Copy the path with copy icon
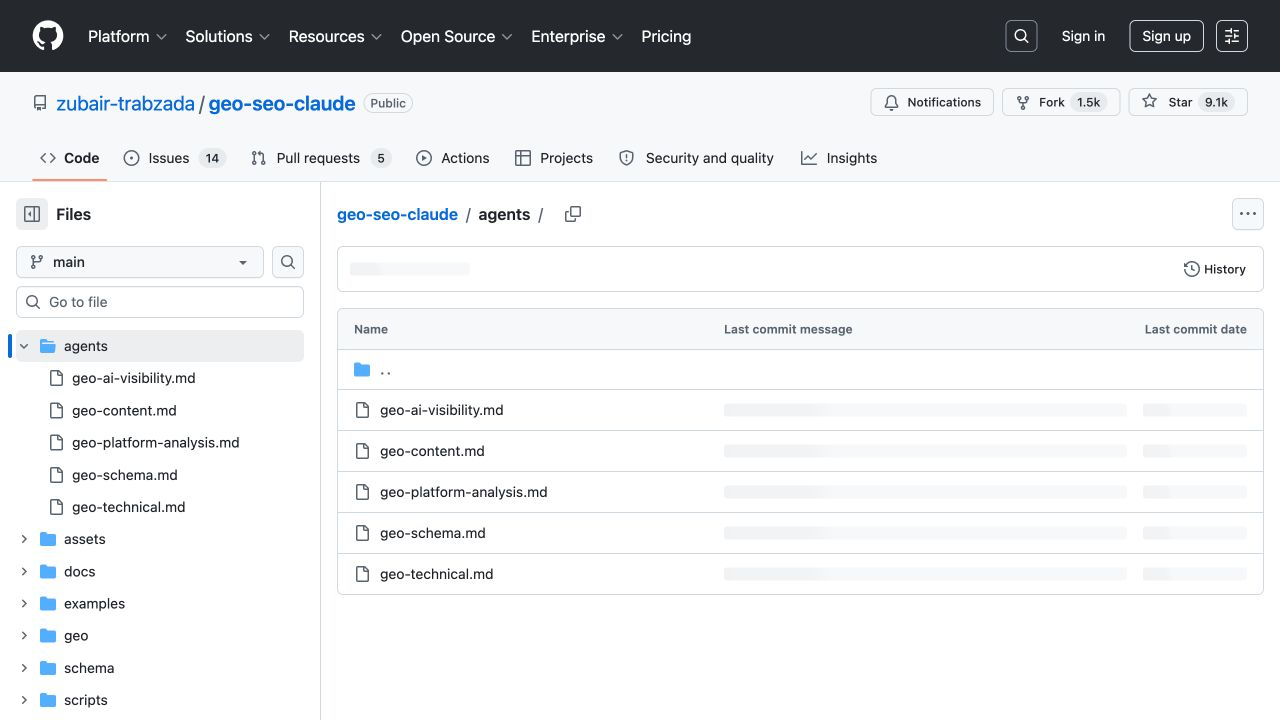Image resolution: width=1280 pixels, height=720 pixels. click(x=573, y=214)
